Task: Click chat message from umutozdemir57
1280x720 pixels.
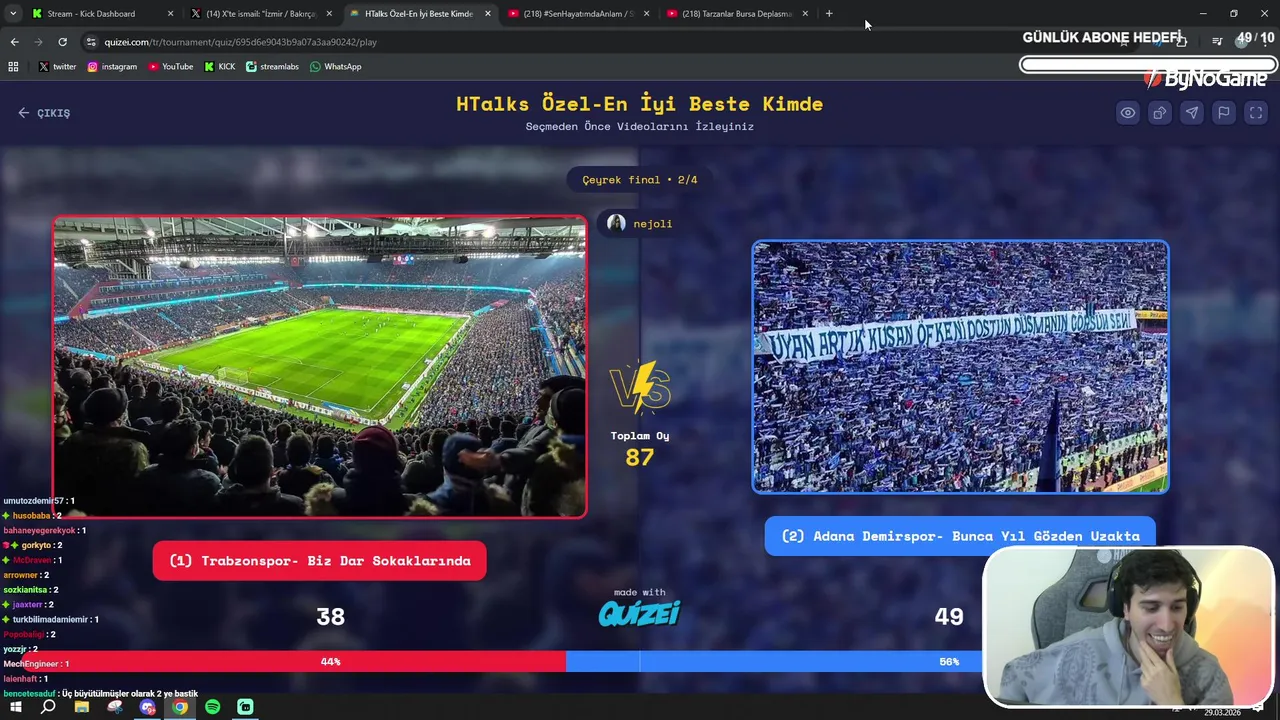Action: [x=39, y=501]
